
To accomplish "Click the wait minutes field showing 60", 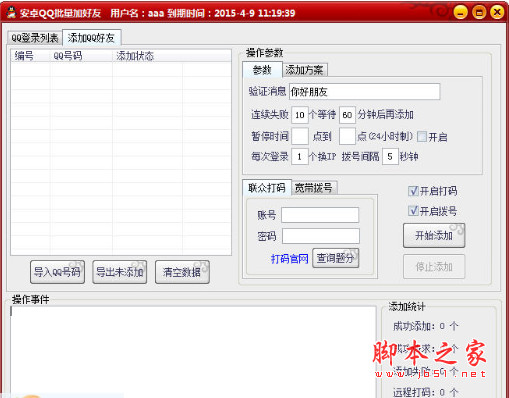I will click(x=347, y=115).
